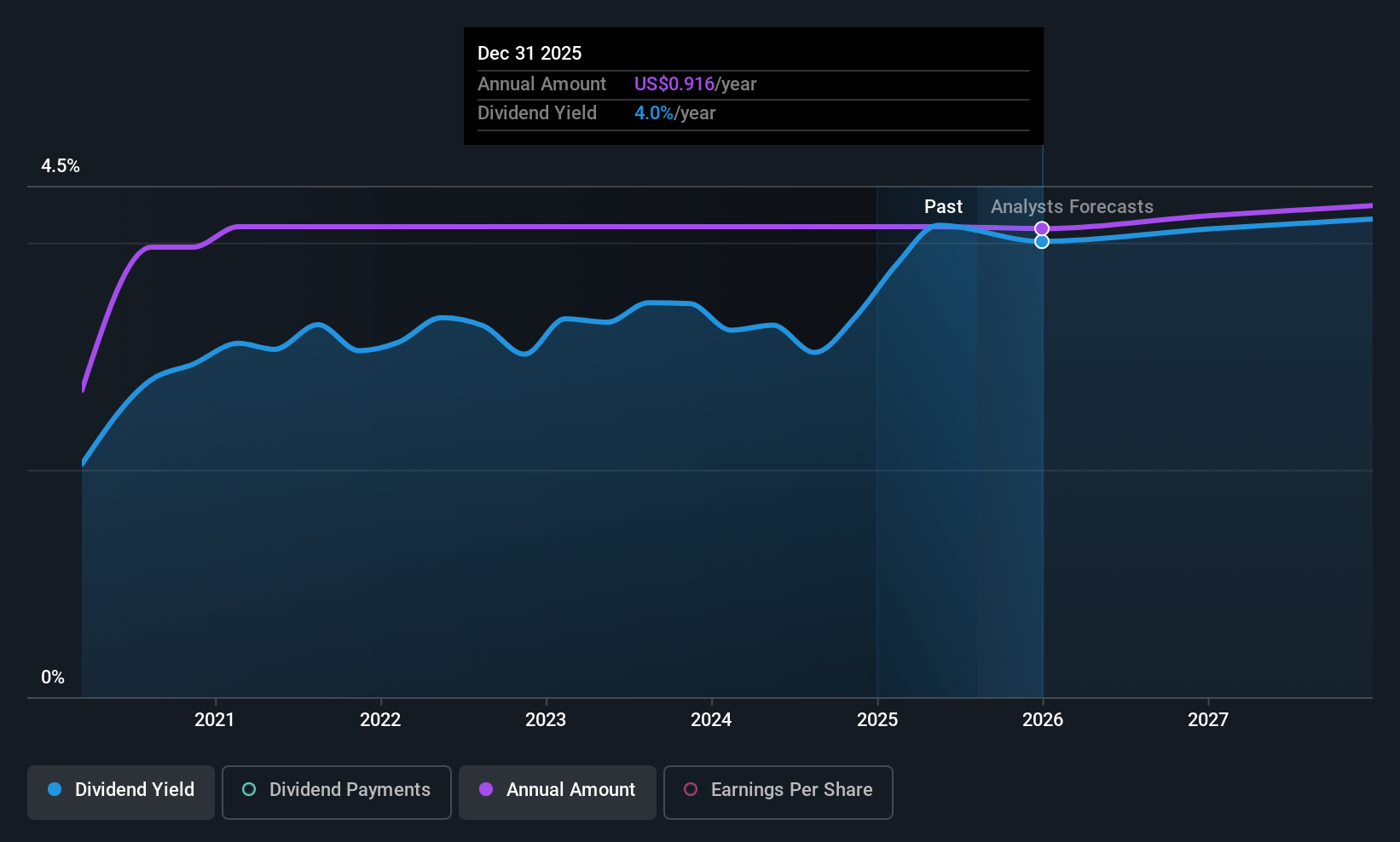This screenshot has width=1400, height=842.
Task: Click the Analysts Forecasts label
Action: (x=1072, y=207)
